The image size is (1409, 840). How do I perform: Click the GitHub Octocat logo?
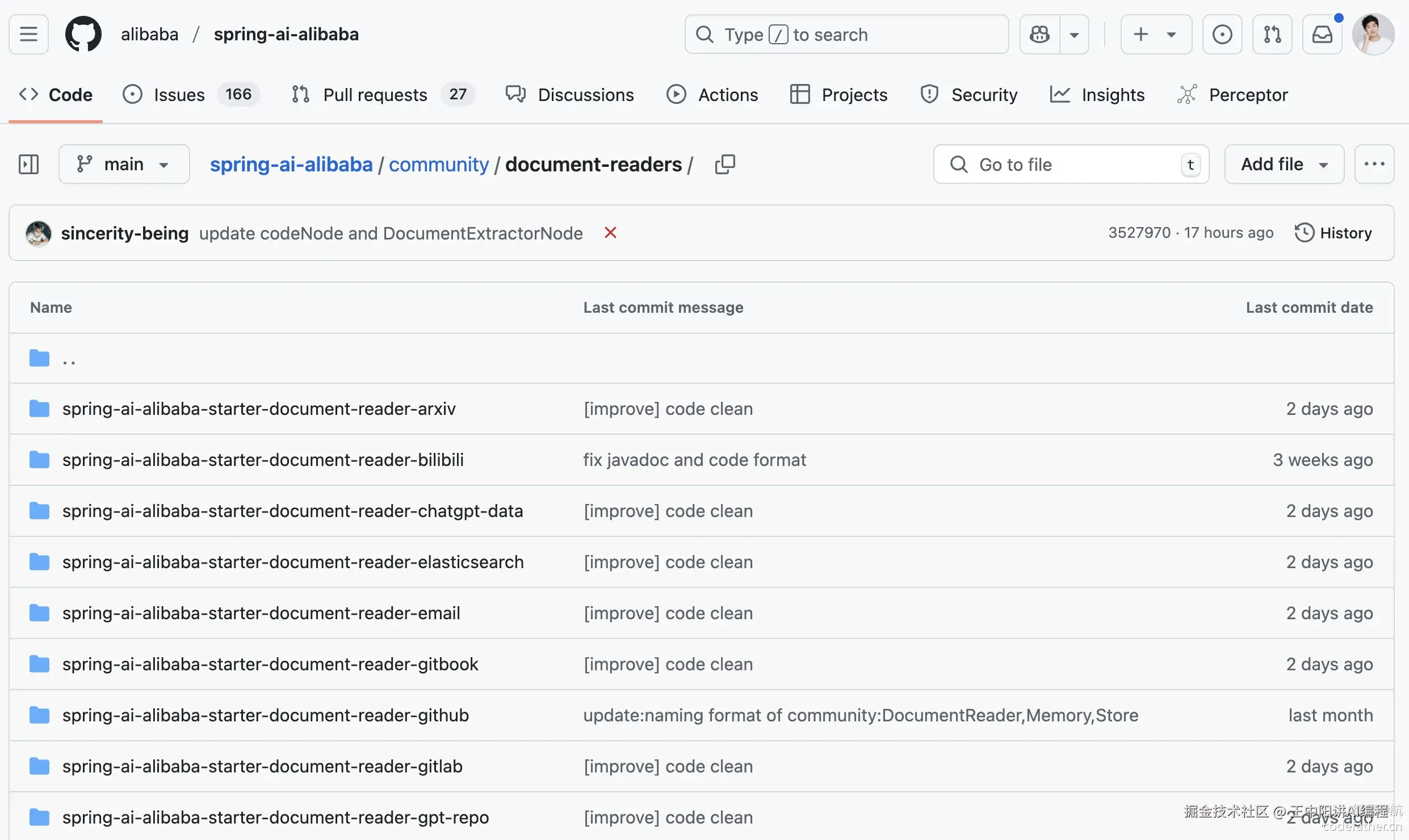[x=83, y=34]
